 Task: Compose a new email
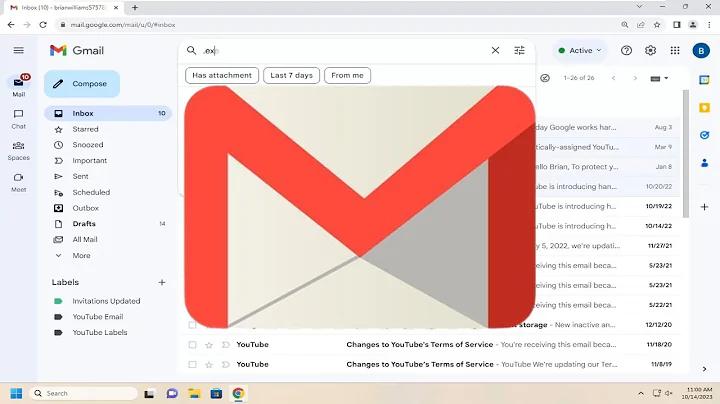click(x=82, y=84)
